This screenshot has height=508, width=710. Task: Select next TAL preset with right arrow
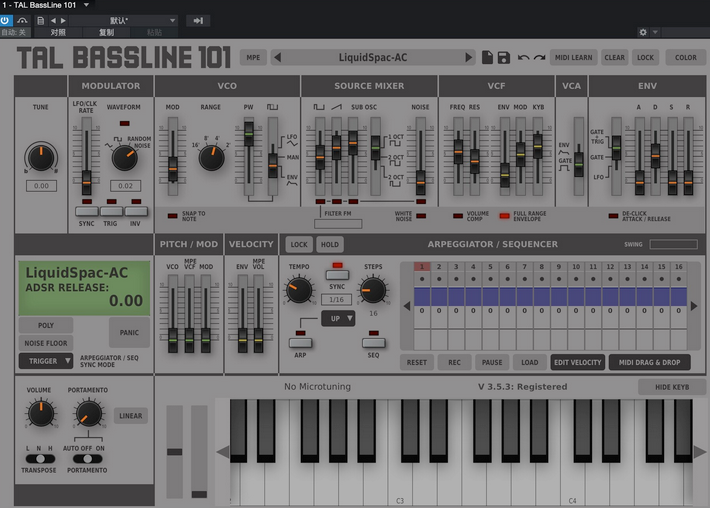pos(469,58)
